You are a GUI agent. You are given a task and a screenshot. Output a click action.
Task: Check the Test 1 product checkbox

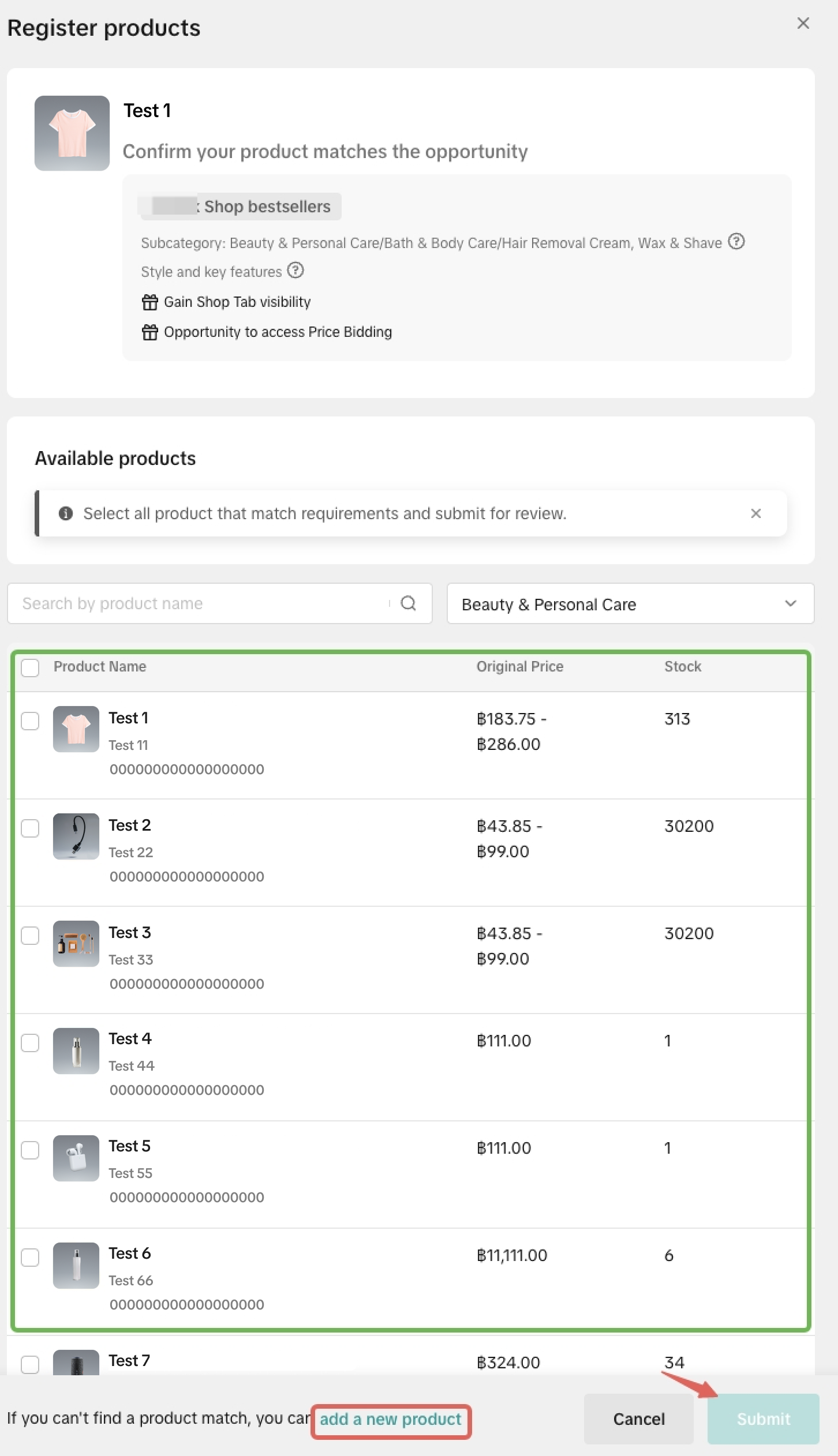[x=30, y=721]
